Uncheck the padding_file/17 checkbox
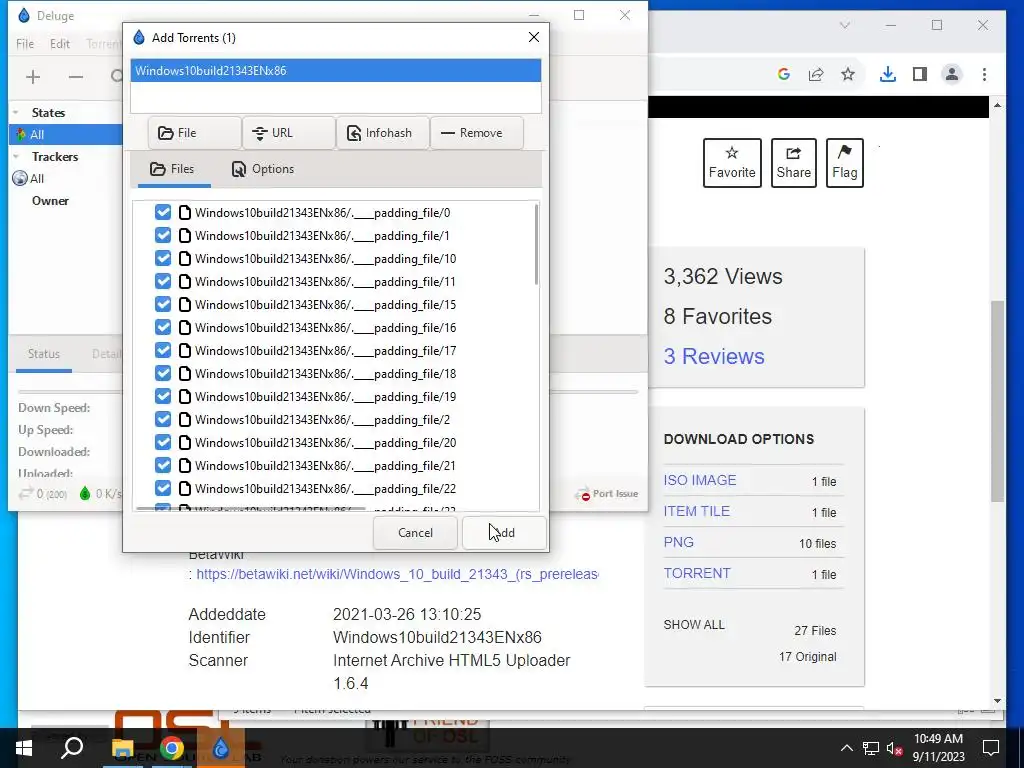Image resolution: width=1024 pixels, height=768 pixels. (x=163, y=350)
